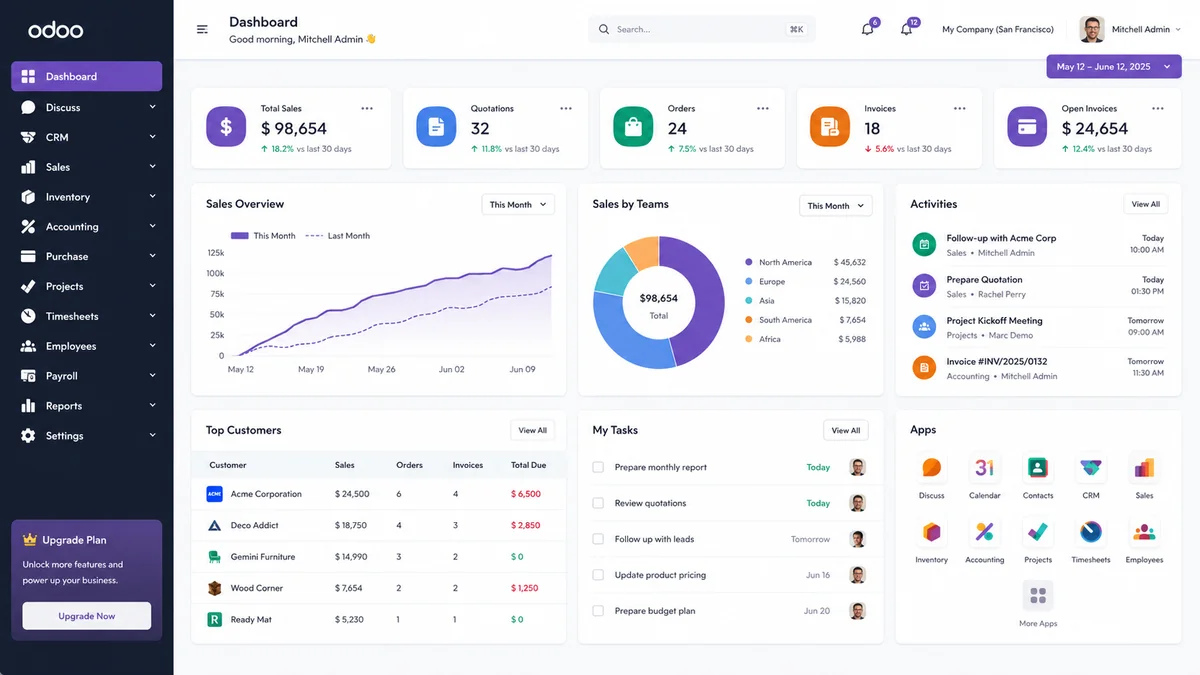
Task: Open the Invoice #INV/2025/0132 activity
Action: (x=1038, y=368)
